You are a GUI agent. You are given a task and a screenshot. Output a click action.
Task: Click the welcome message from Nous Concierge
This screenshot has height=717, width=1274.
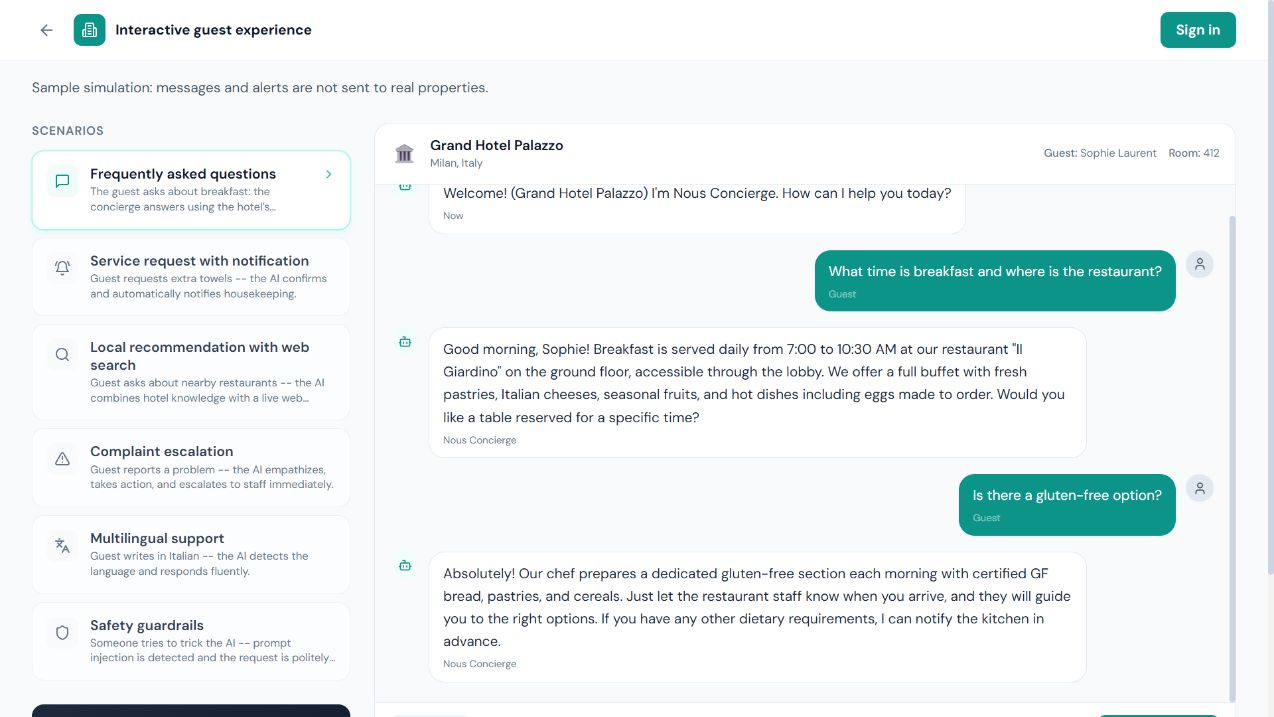click(697, 208)
